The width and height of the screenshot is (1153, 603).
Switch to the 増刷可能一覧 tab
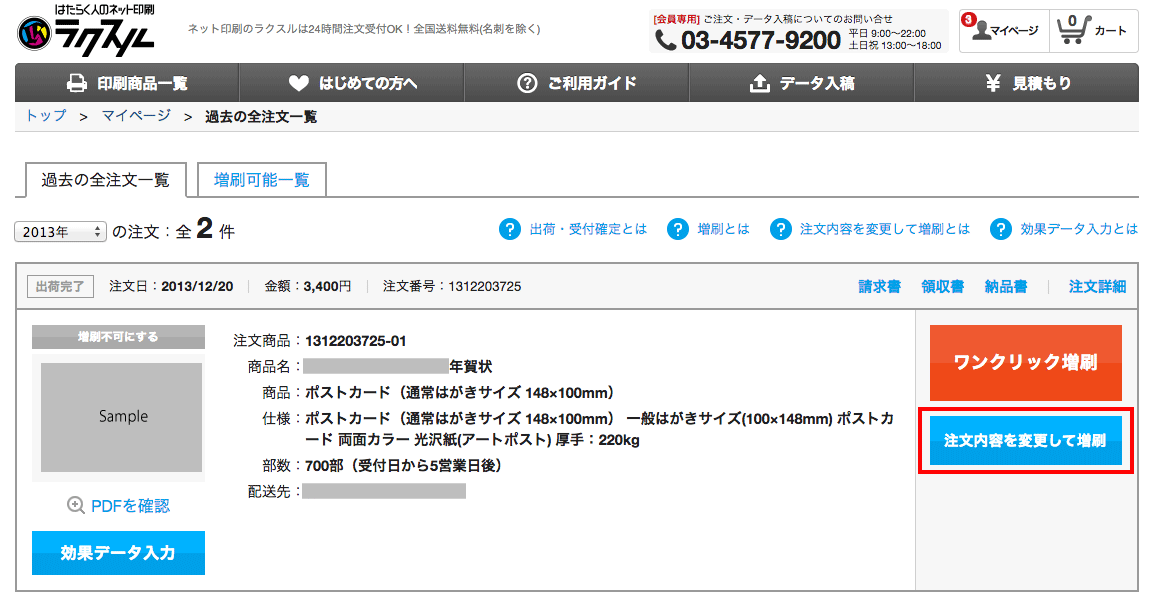[x=262, y=180]
